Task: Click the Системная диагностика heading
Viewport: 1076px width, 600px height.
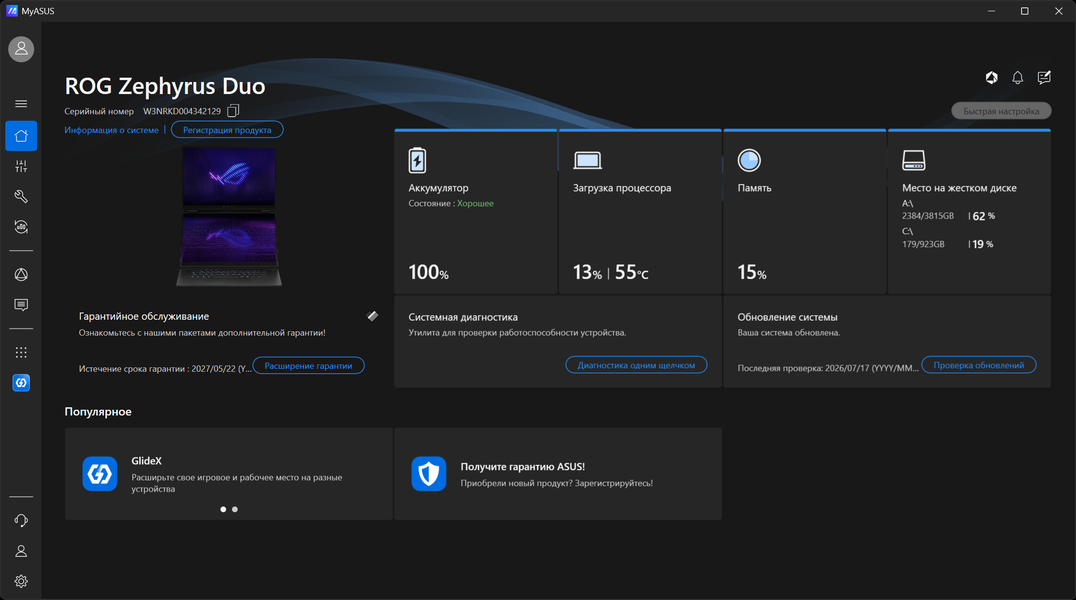Action: (463, 317)
